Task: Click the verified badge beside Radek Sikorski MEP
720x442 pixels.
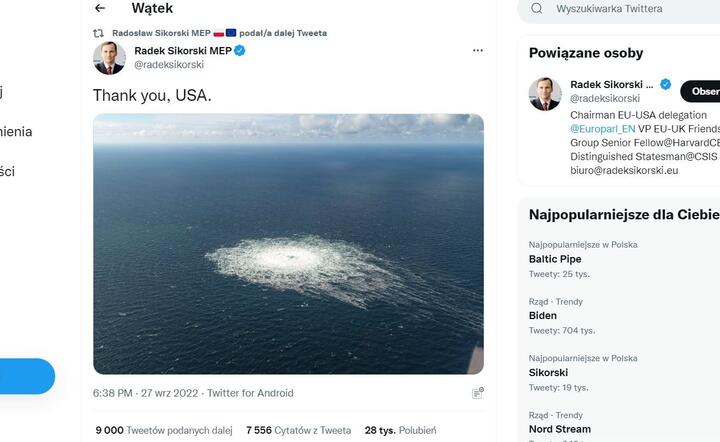Action: coord(240,50)
